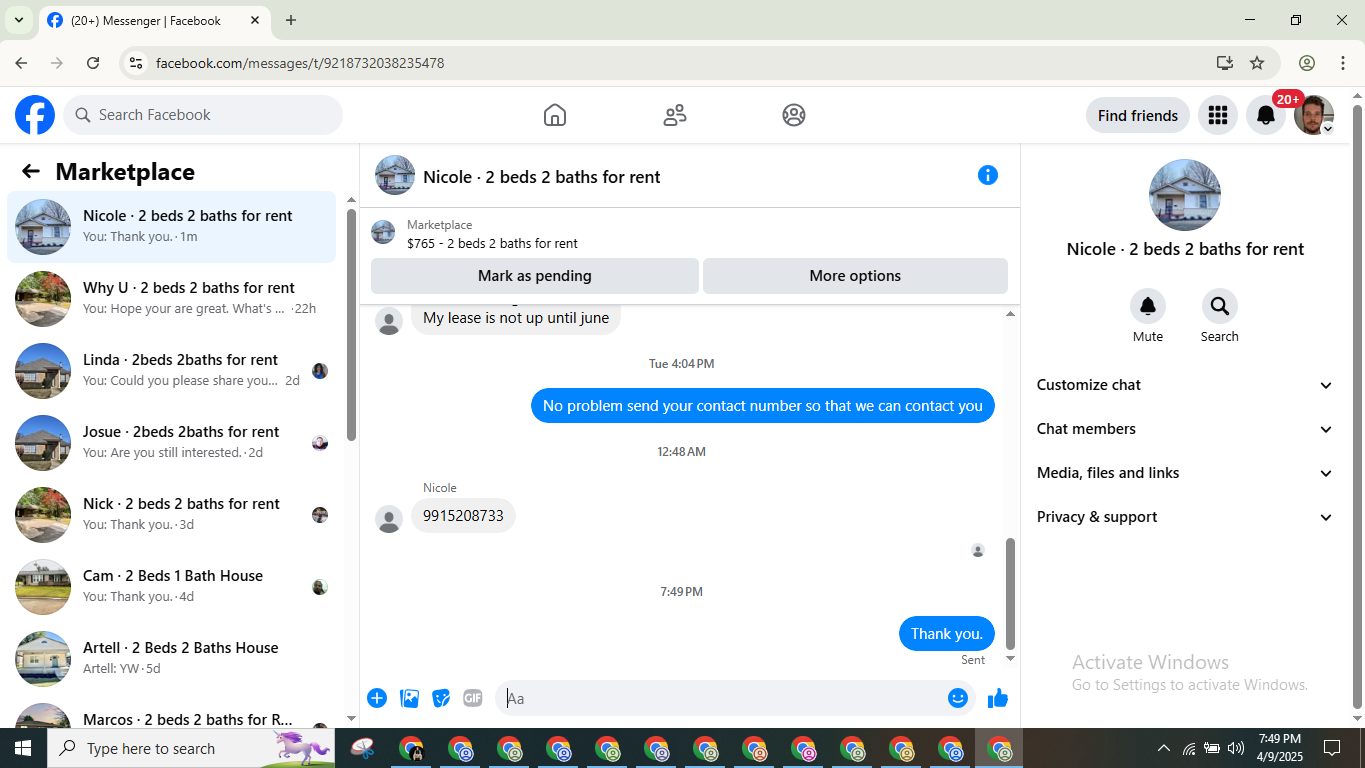This screenshot has height=768, width=1365.
Task: Choose a GIF icon in composer
Action: [x=473, y=698]
